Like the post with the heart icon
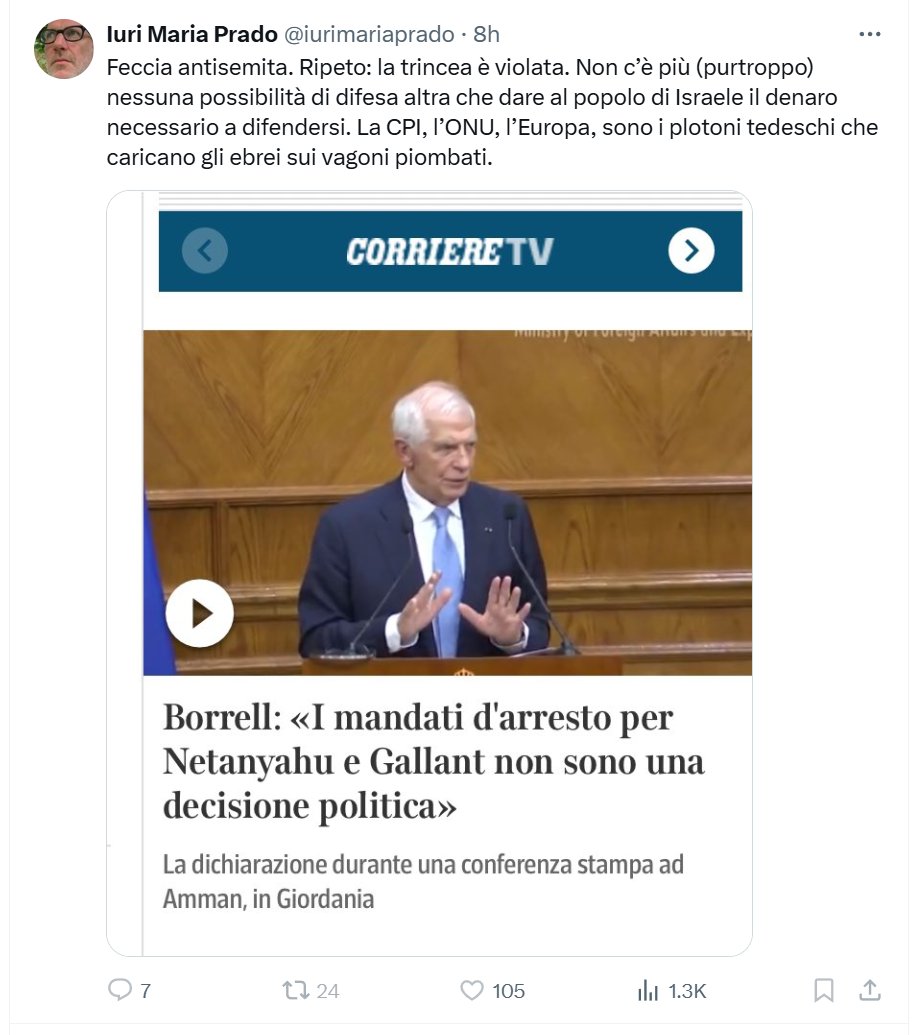This screenshot has width=924, height=1035. point(471,990)
